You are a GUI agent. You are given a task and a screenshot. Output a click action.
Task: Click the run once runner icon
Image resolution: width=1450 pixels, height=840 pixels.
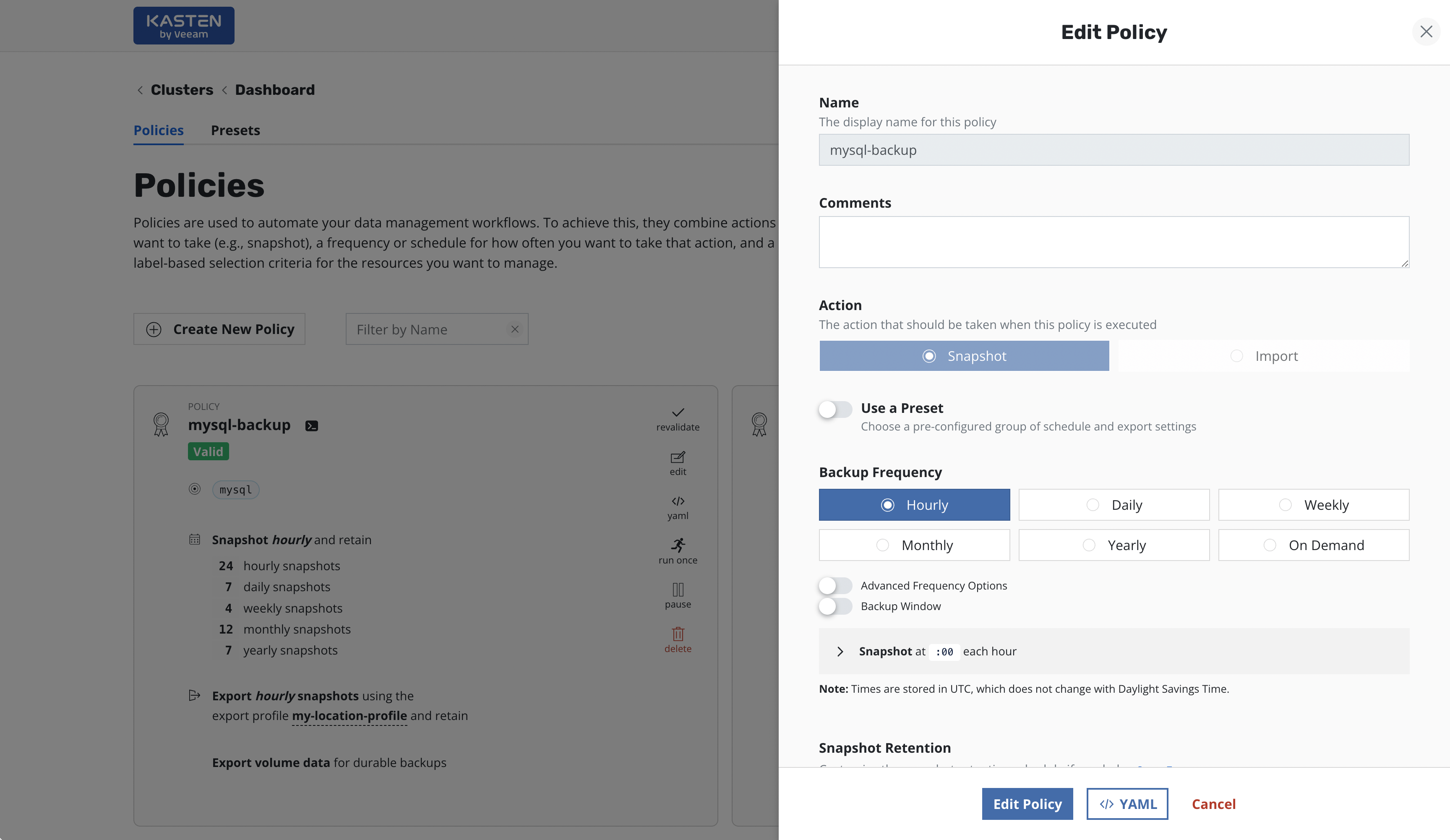point(678,545)
